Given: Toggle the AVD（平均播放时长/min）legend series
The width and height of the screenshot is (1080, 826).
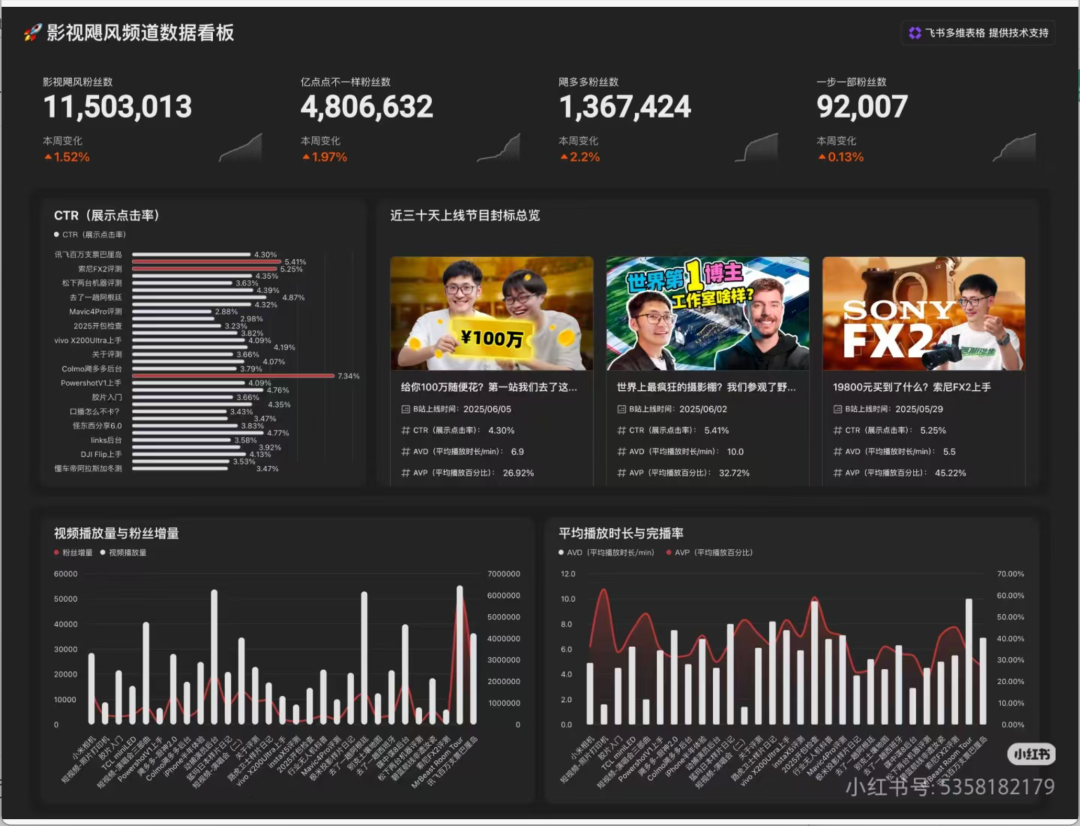Looking at the screenshot, I should pyautogui.click(x=607, y=553).
